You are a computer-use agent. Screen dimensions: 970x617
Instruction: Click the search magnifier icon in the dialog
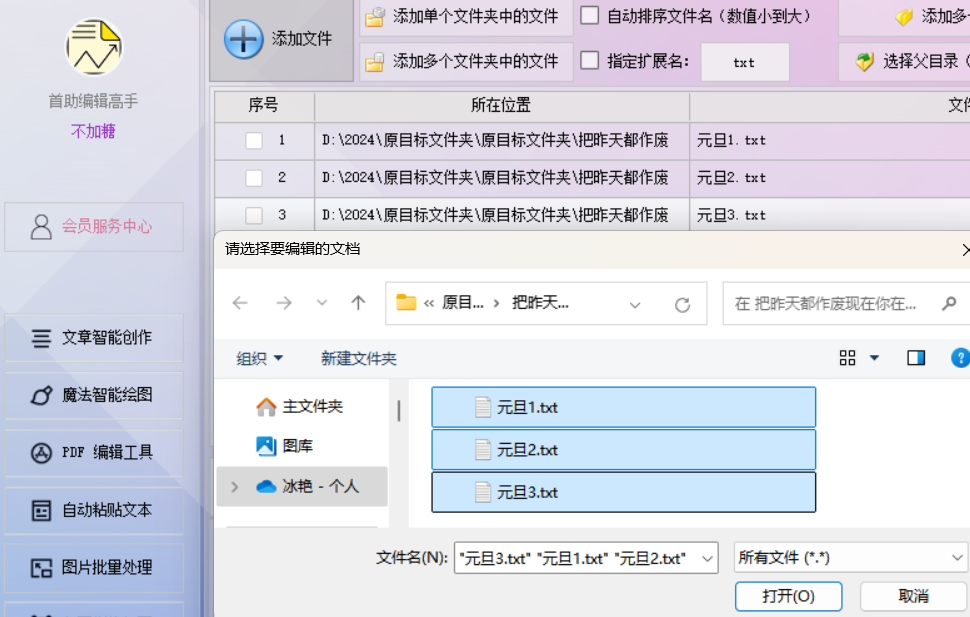pos(949,303)
